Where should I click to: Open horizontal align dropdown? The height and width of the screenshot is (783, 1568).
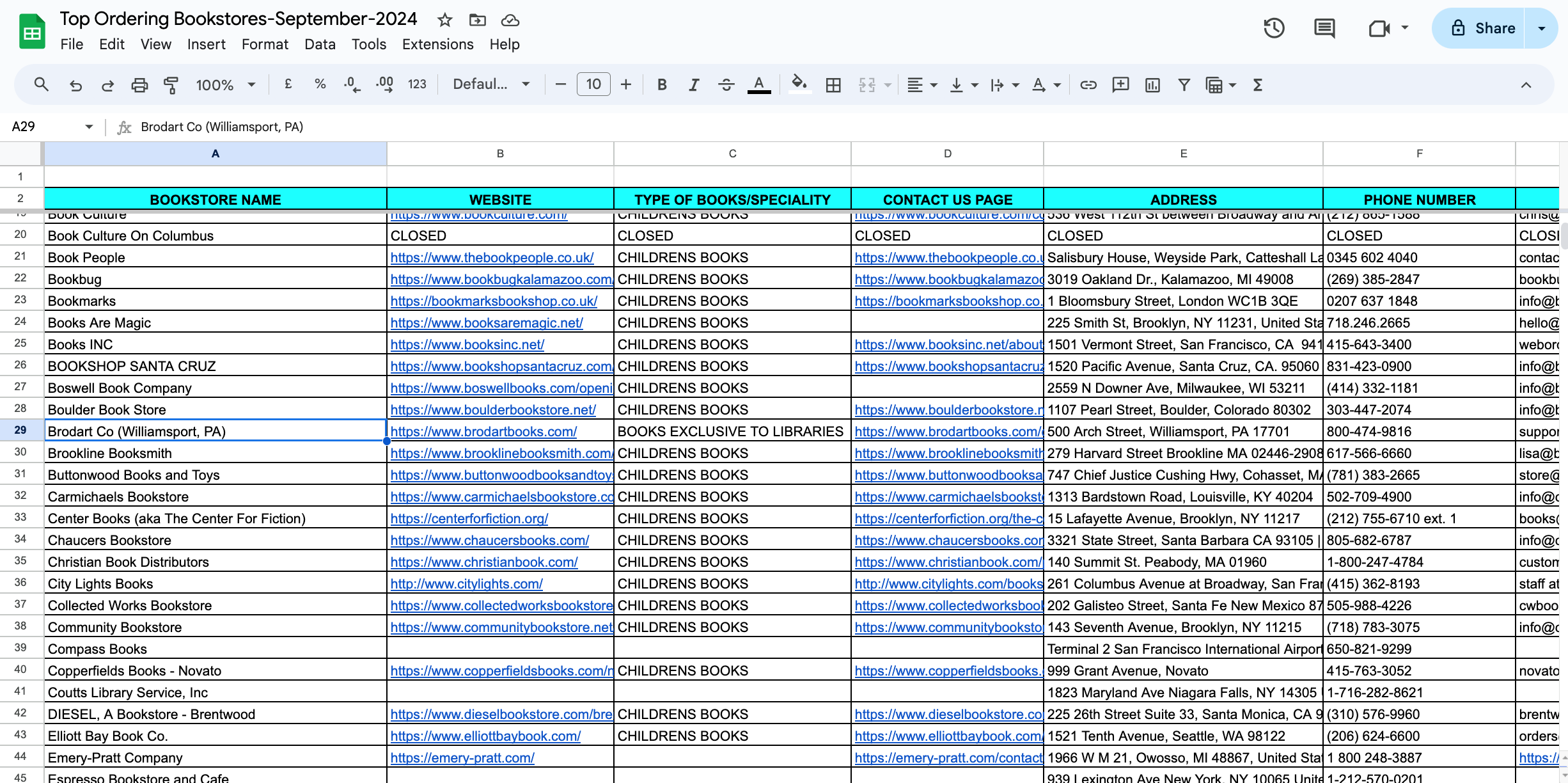pyautogui.click(x=922, y=84)
